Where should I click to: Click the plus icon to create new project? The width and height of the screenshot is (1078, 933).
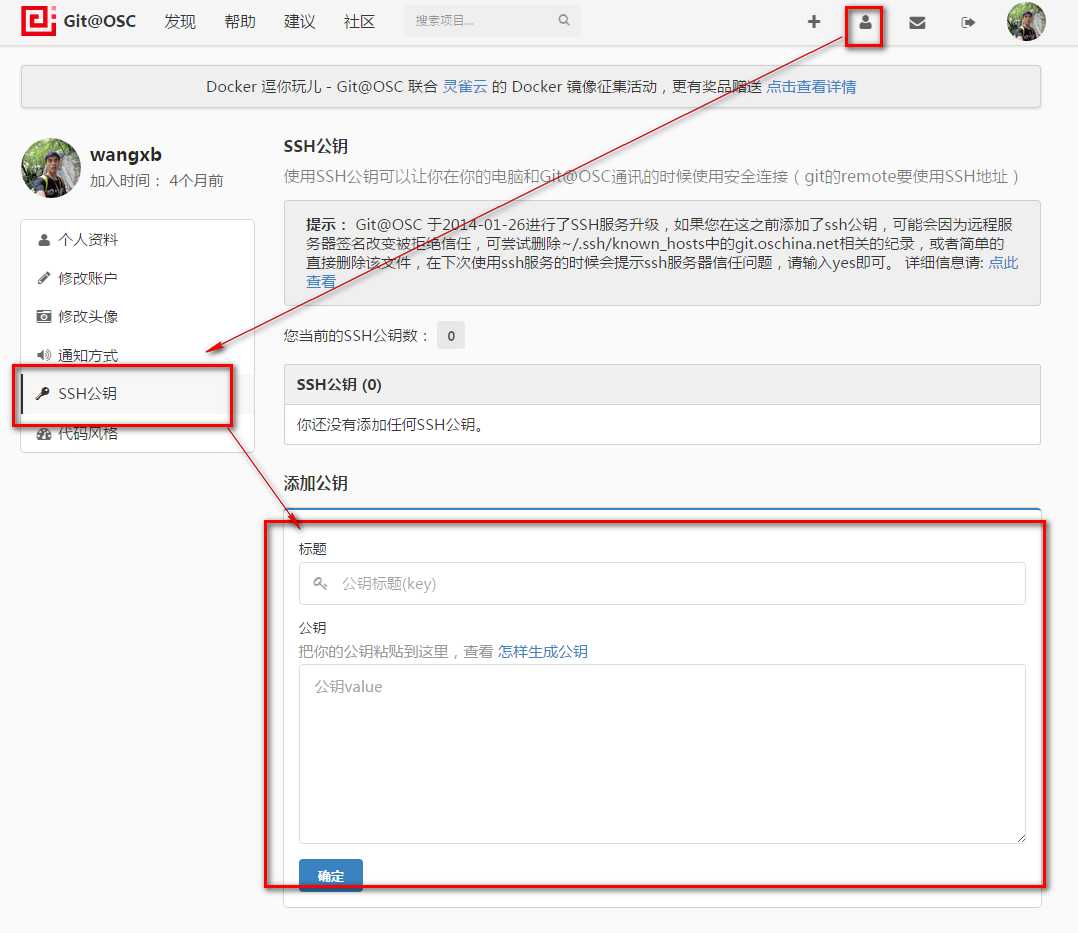pos(814,22)
